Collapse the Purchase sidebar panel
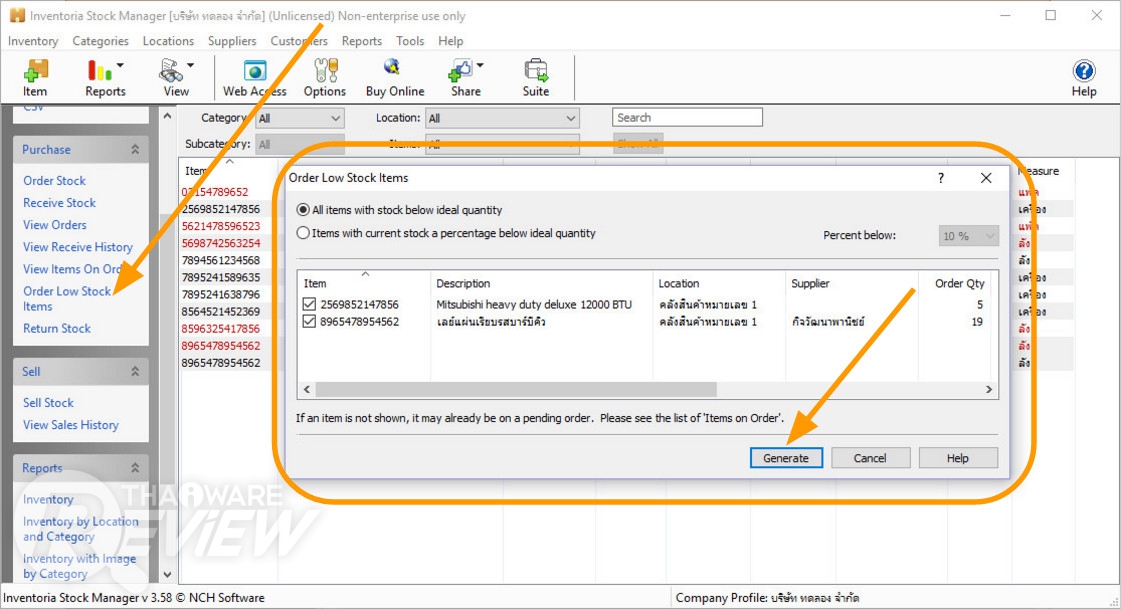Viewport: 1121px width, 609px height. point(135,149)
